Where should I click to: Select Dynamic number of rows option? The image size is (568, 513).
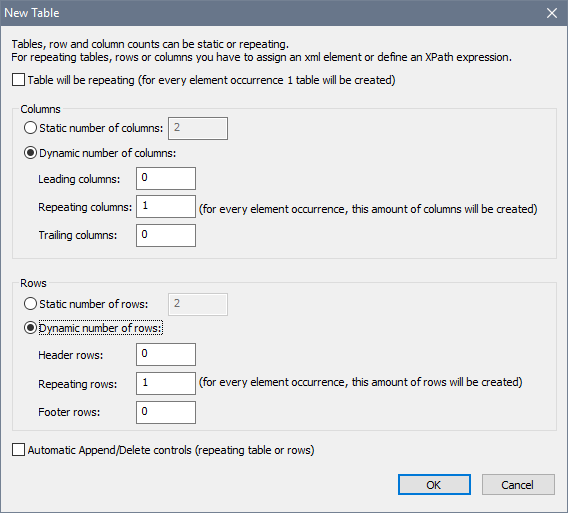point(30,328)
